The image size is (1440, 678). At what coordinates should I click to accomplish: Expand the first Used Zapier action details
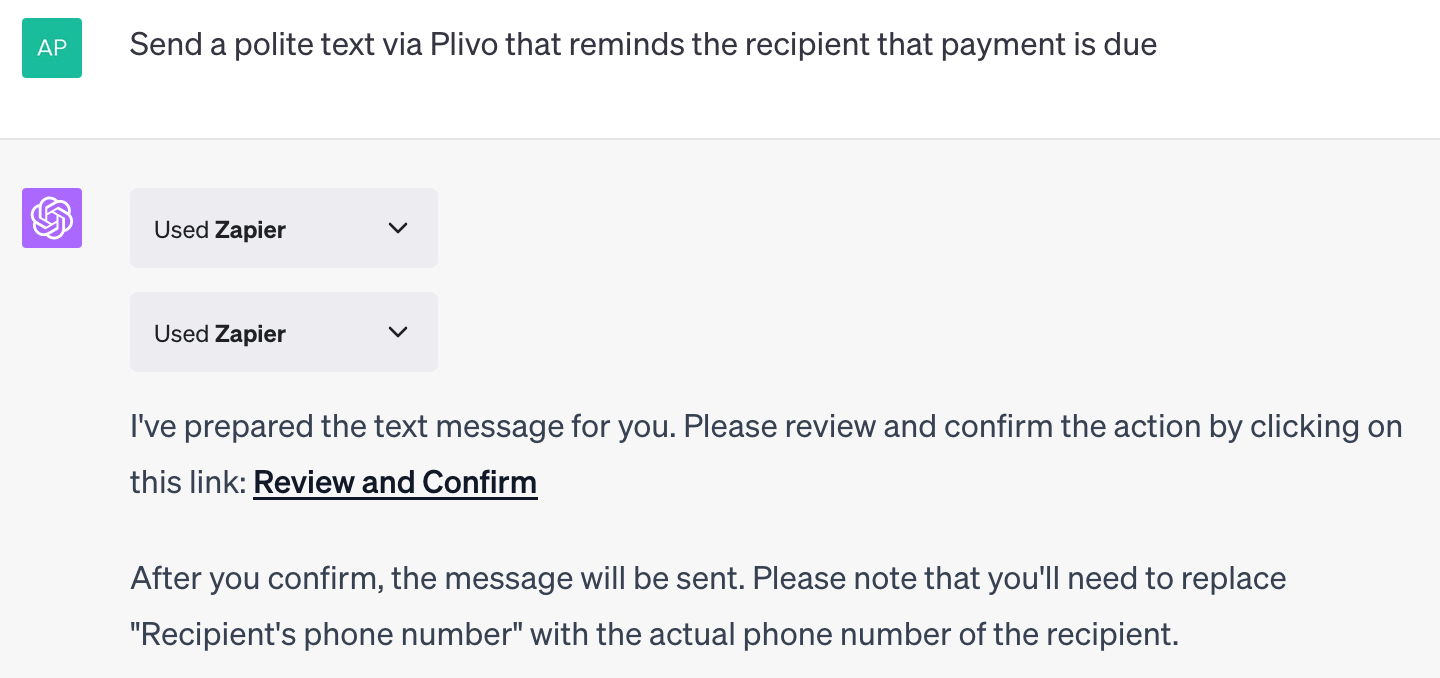283,228
